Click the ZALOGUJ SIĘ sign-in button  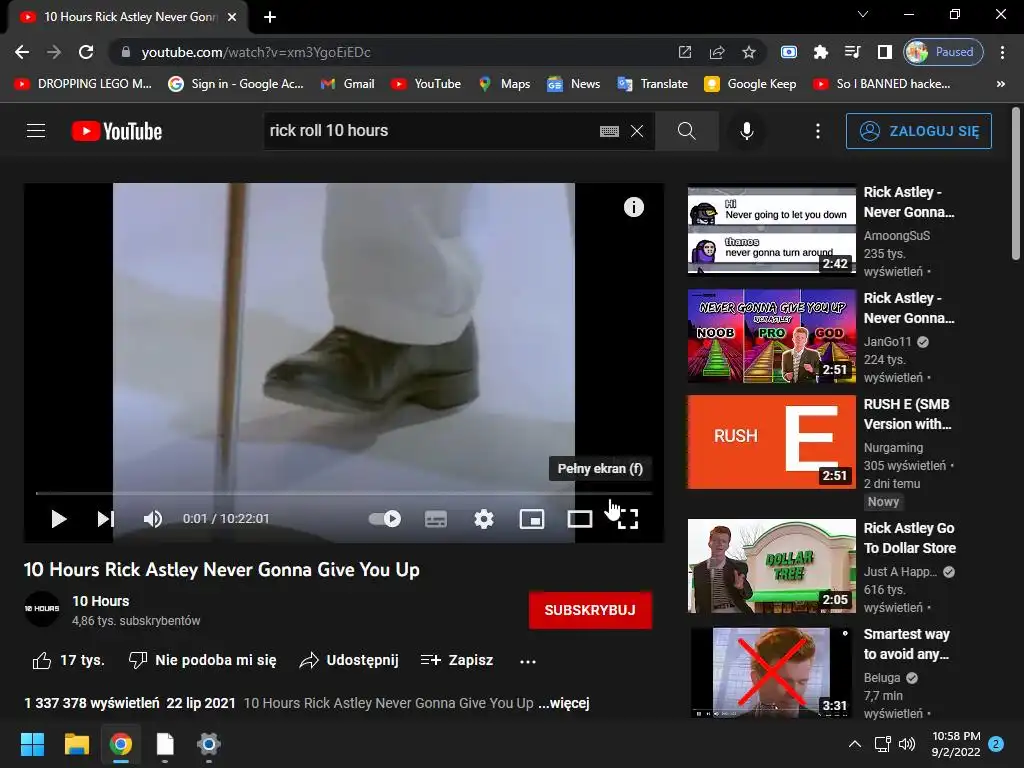coord(918,131)
